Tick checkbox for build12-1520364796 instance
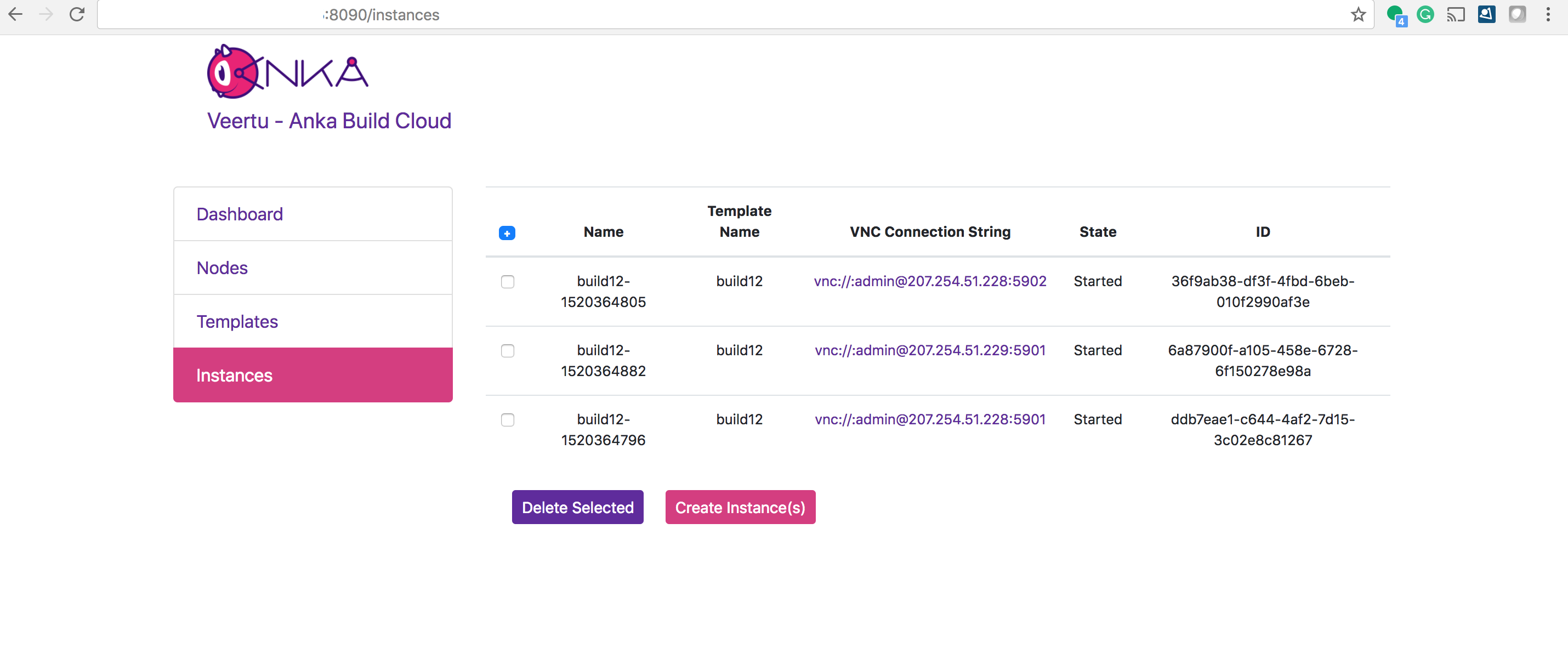Viewport: 1568px width, 671px height. pos(507,419)
